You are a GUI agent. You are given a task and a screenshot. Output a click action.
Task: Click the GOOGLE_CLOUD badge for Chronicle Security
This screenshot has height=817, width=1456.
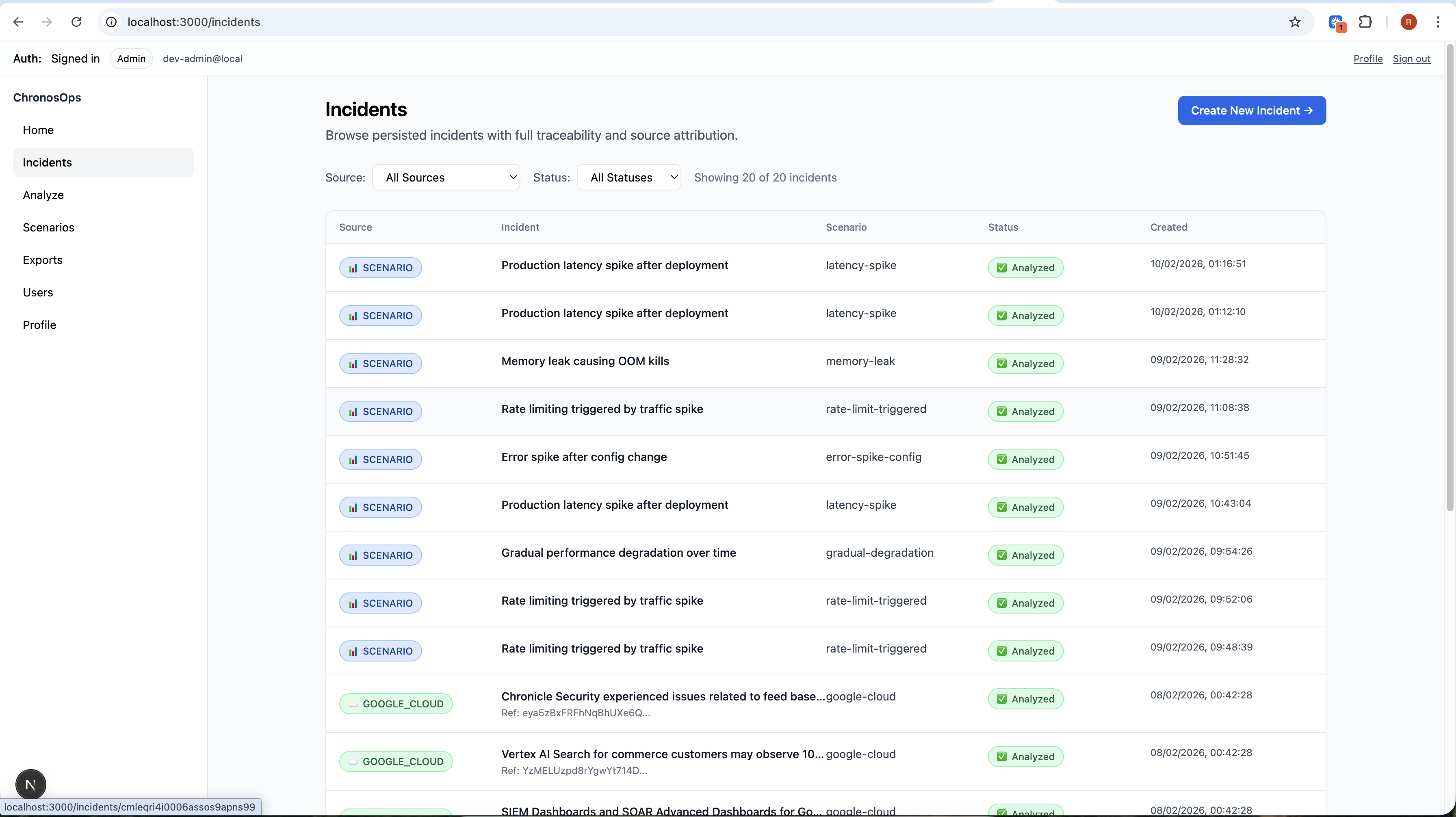tap(396, 703)
